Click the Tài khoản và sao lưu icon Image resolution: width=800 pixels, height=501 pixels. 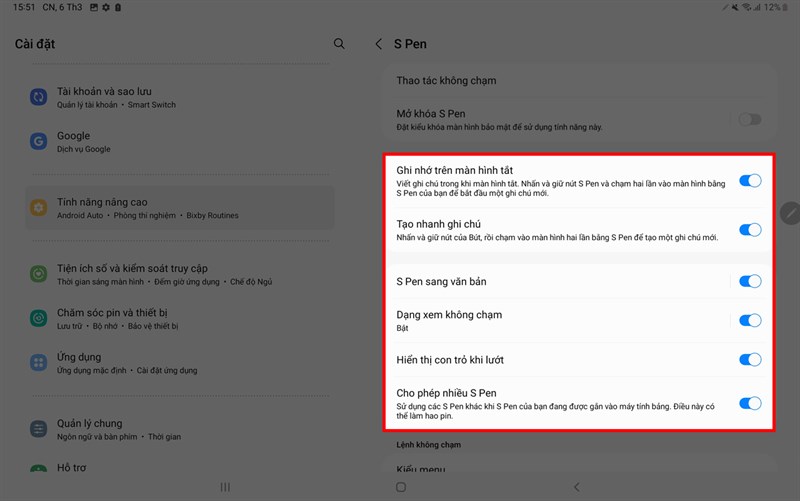[x=38, y=96]
